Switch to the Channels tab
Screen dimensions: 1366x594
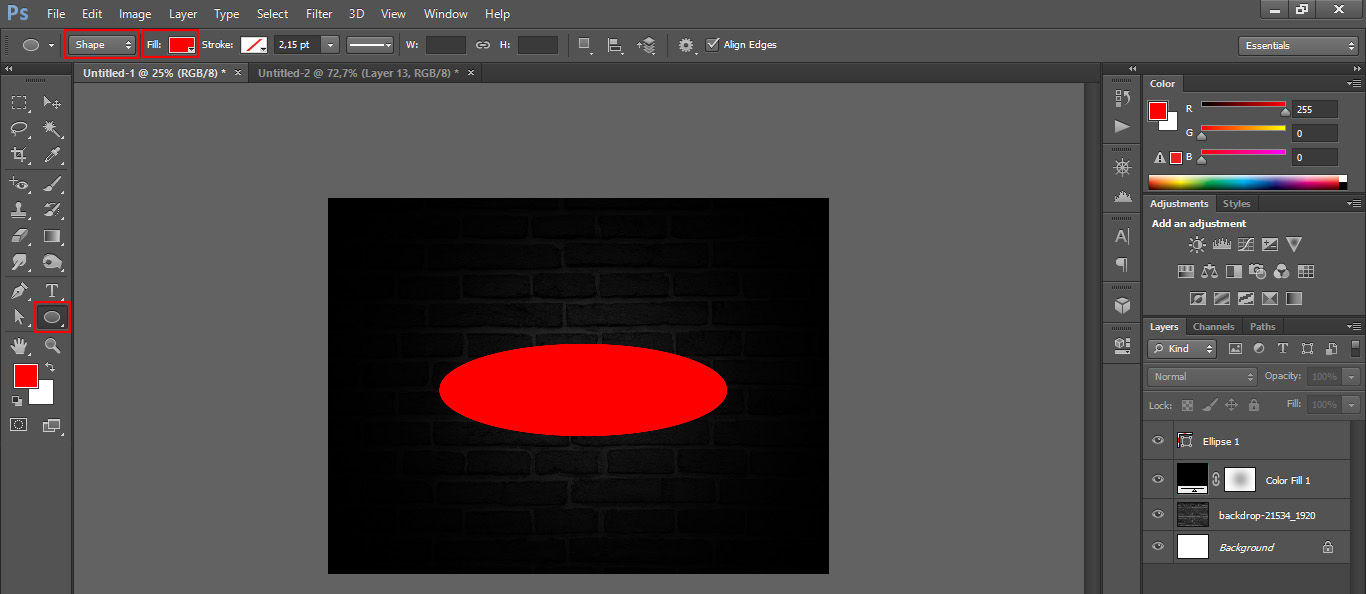(1213, 327)
